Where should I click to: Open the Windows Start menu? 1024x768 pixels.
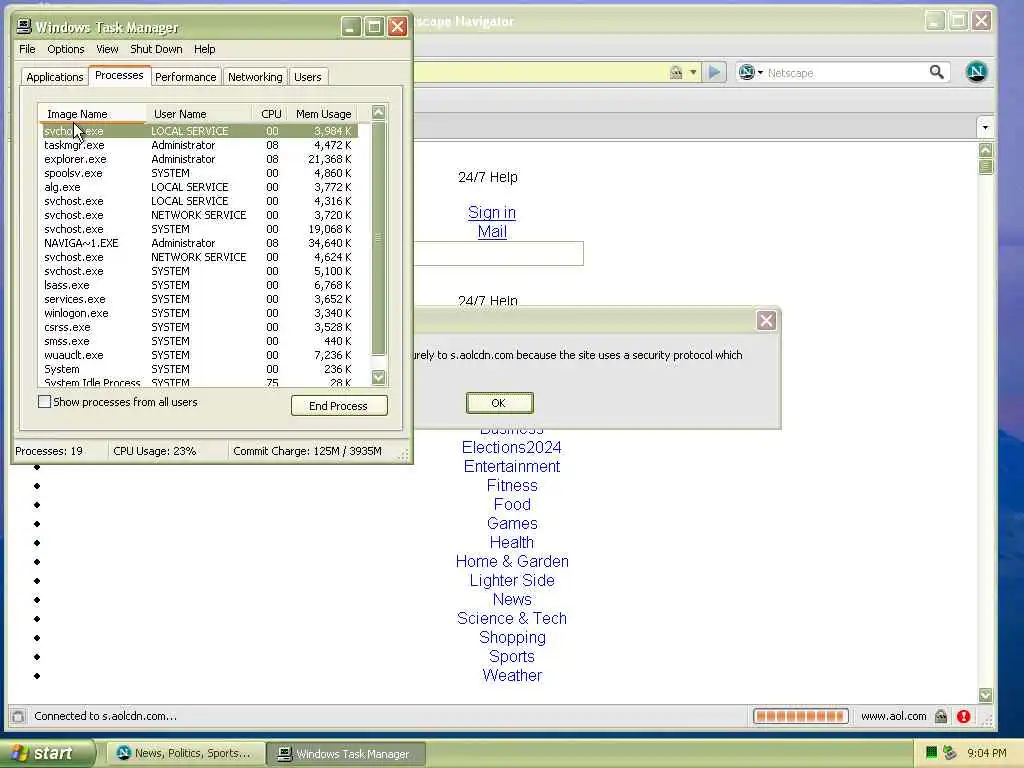pyautogui.click(x=48, y=753)
